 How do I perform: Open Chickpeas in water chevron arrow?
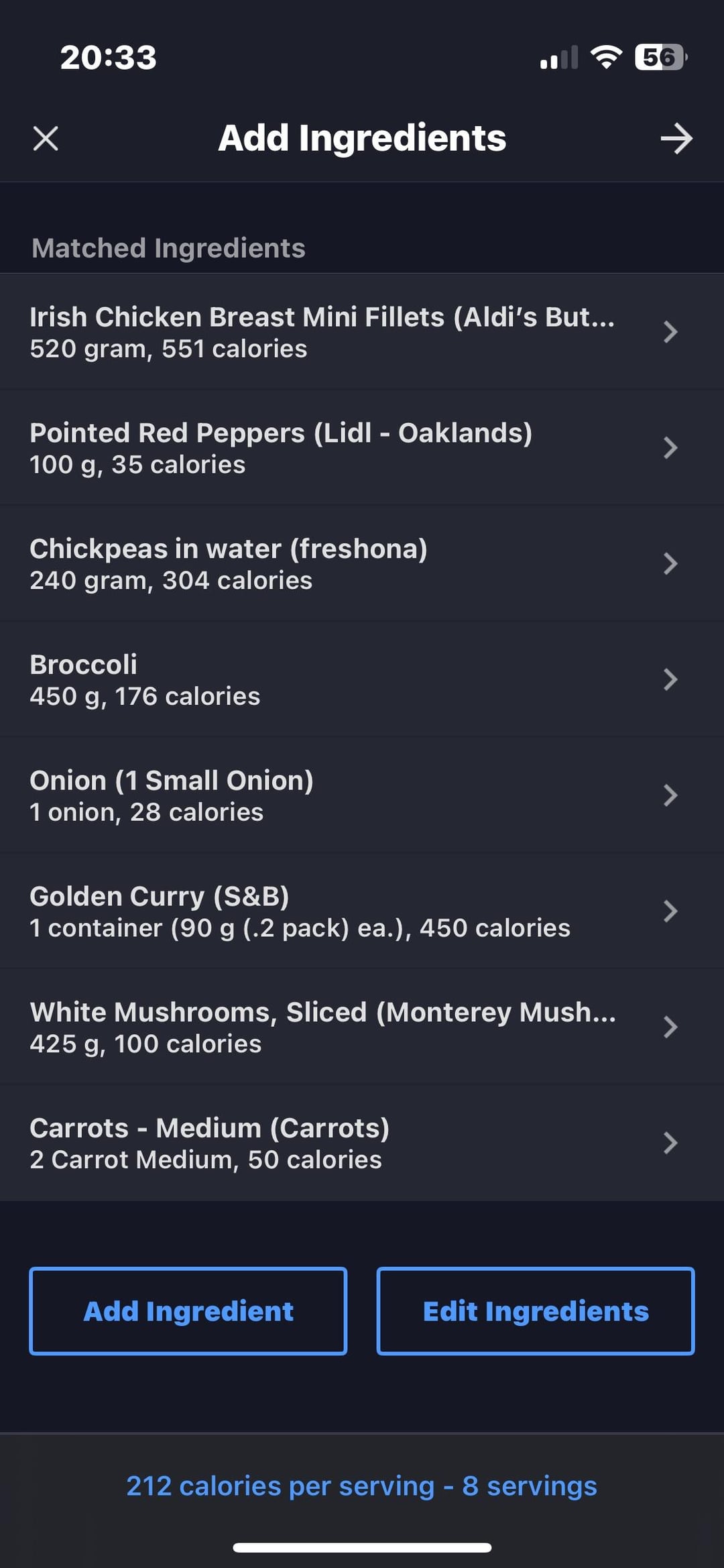(670, 563)
